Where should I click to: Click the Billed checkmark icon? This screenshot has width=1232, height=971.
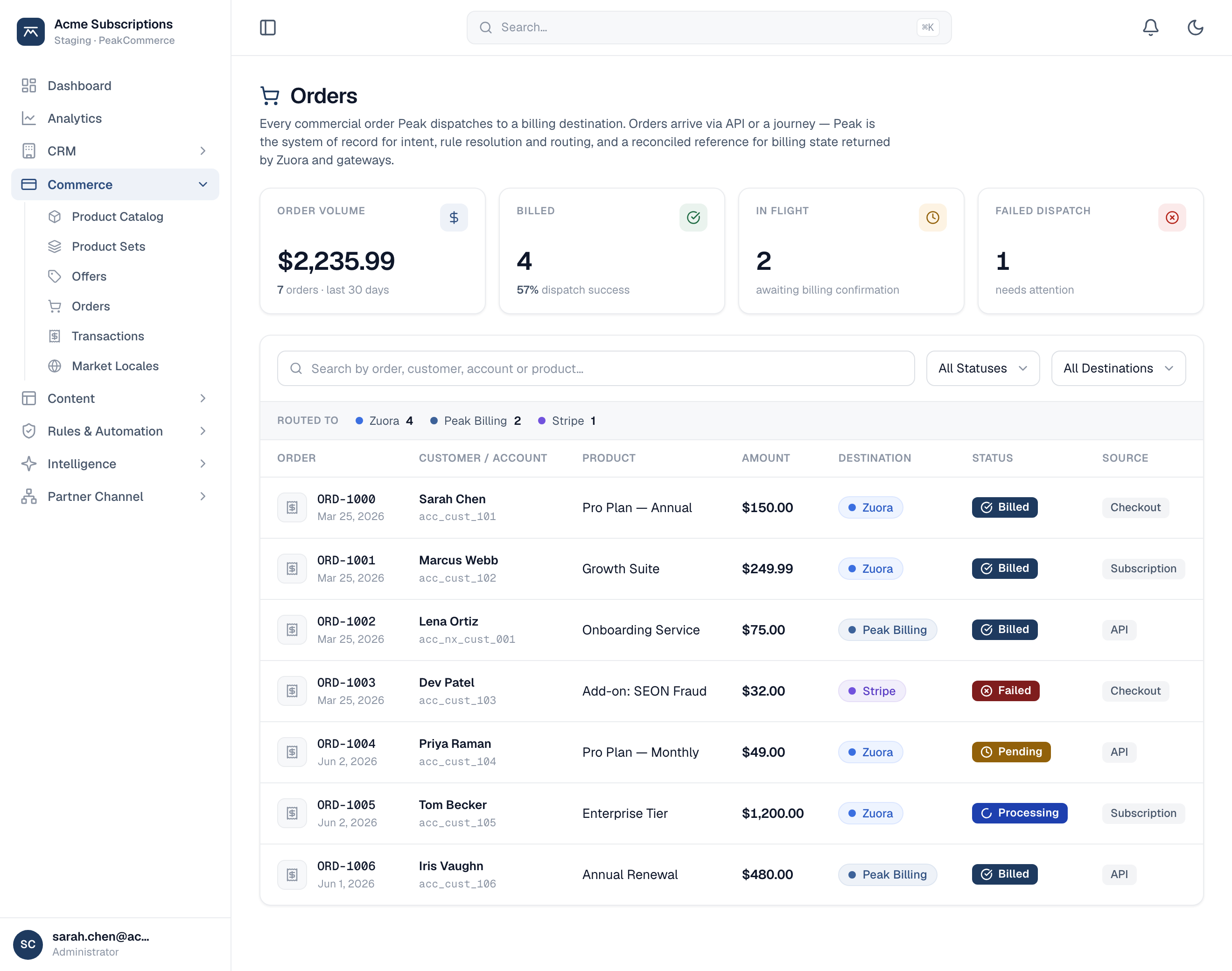pyautogui.click(x=693, y=217)
